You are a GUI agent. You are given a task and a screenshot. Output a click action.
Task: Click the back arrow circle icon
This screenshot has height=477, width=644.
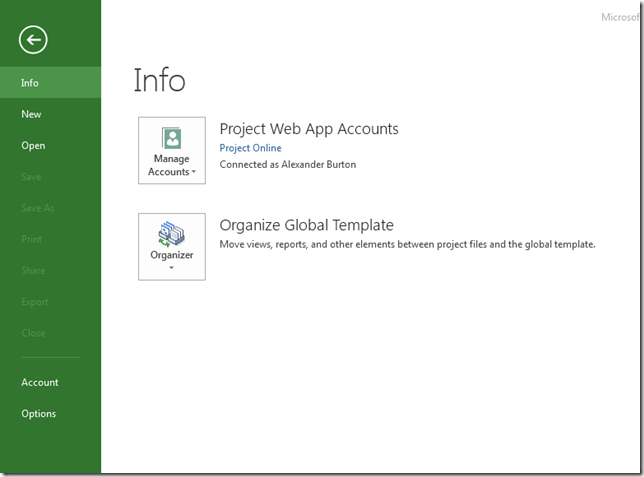coord(33,40)
